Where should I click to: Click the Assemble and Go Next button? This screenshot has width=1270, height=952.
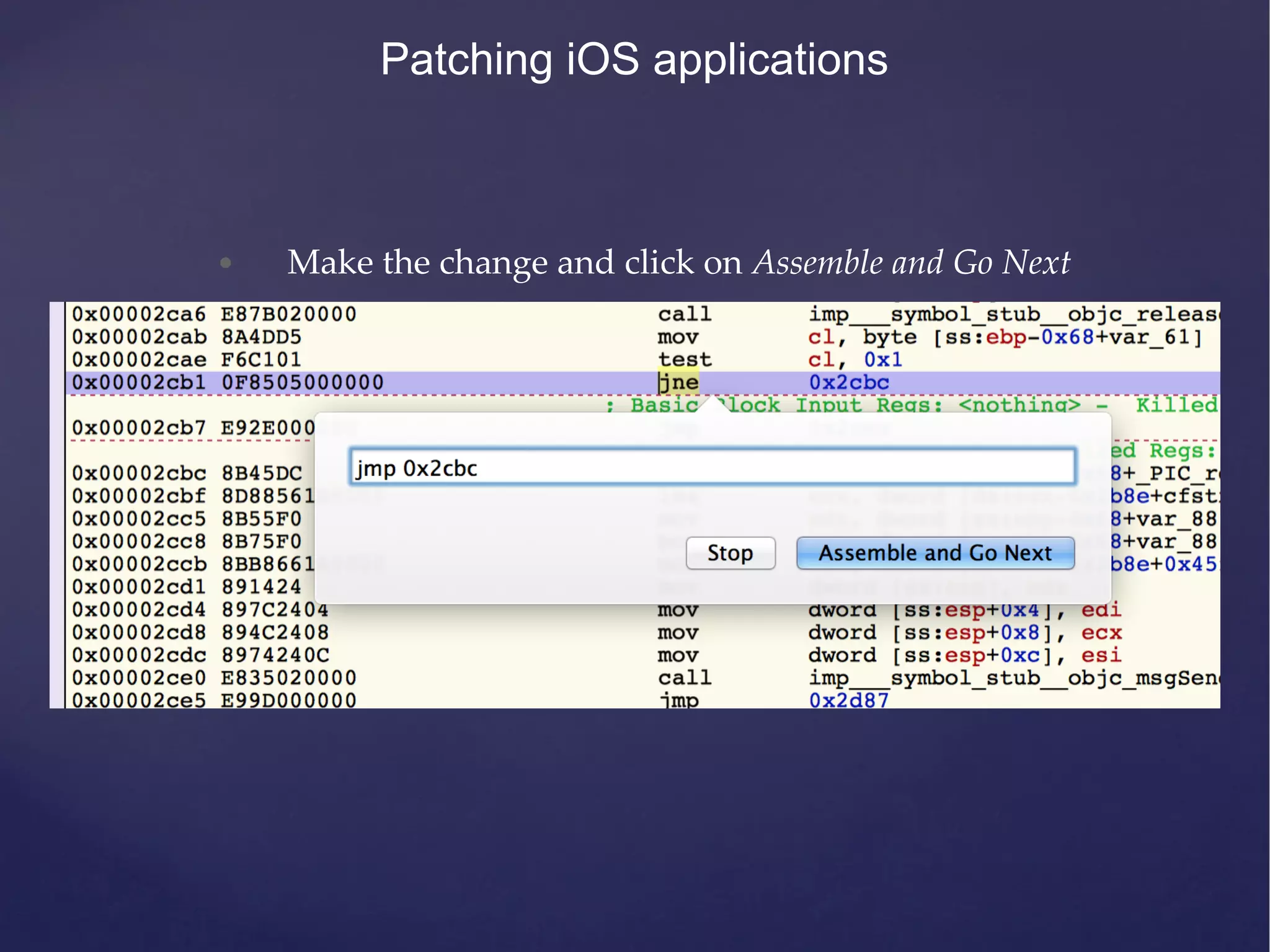click(935, 553)
